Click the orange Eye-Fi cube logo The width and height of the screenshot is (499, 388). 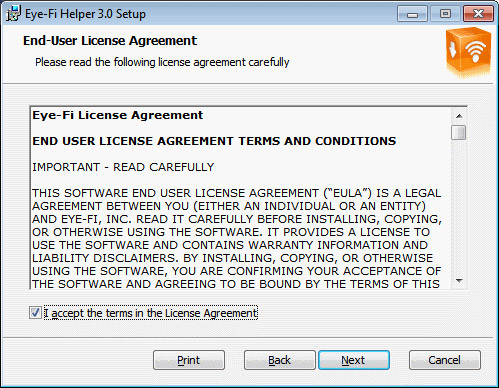click(469, 52)
